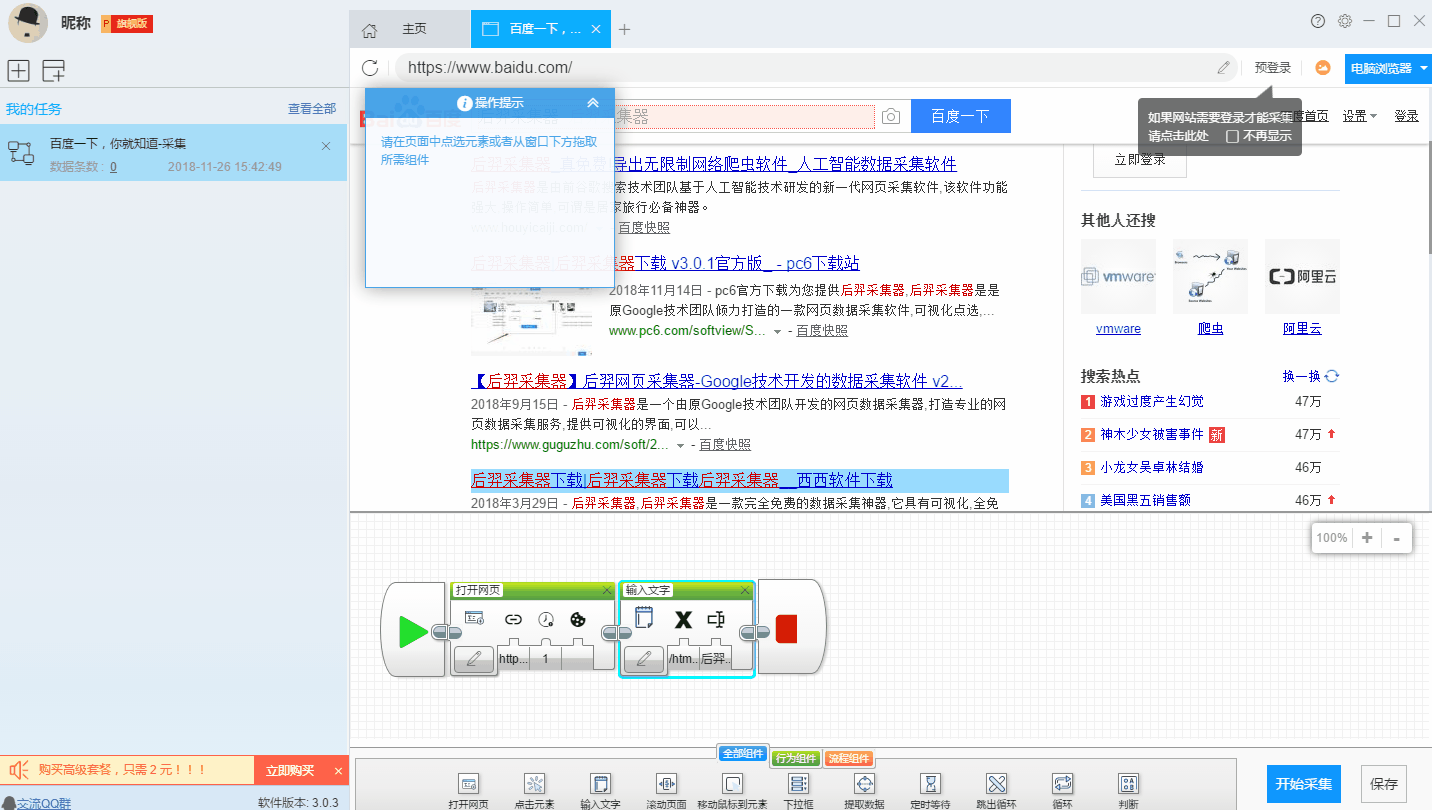Close the 打开网页 flow block
The width and height of the screenshot is (1432, 810).
click(606, 591)
